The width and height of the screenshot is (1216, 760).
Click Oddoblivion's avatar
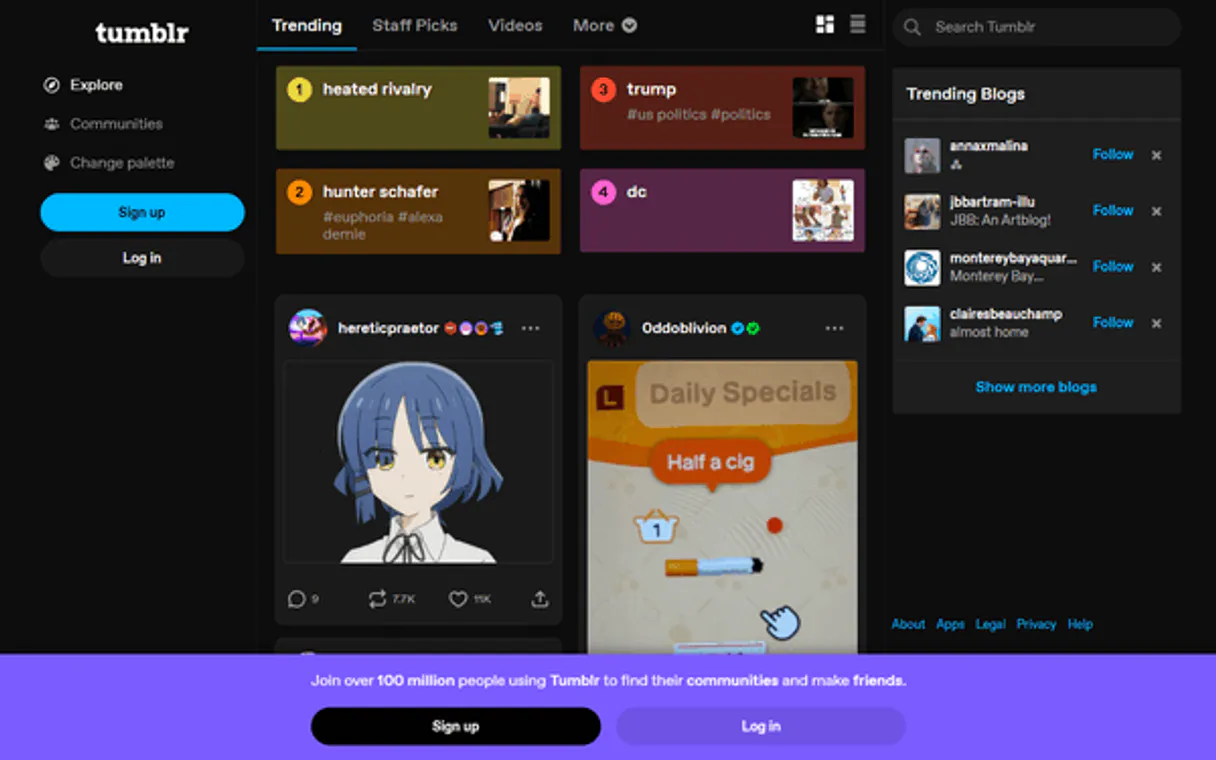[612, 328]
